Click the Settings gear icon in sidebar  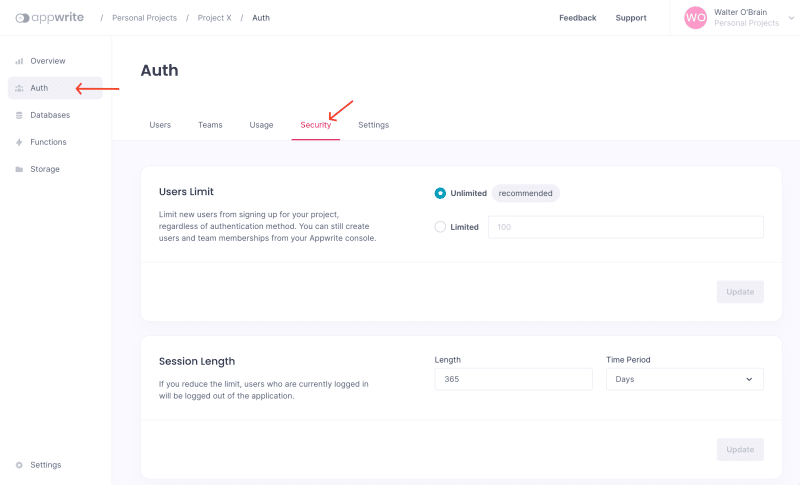click(19, 465)
